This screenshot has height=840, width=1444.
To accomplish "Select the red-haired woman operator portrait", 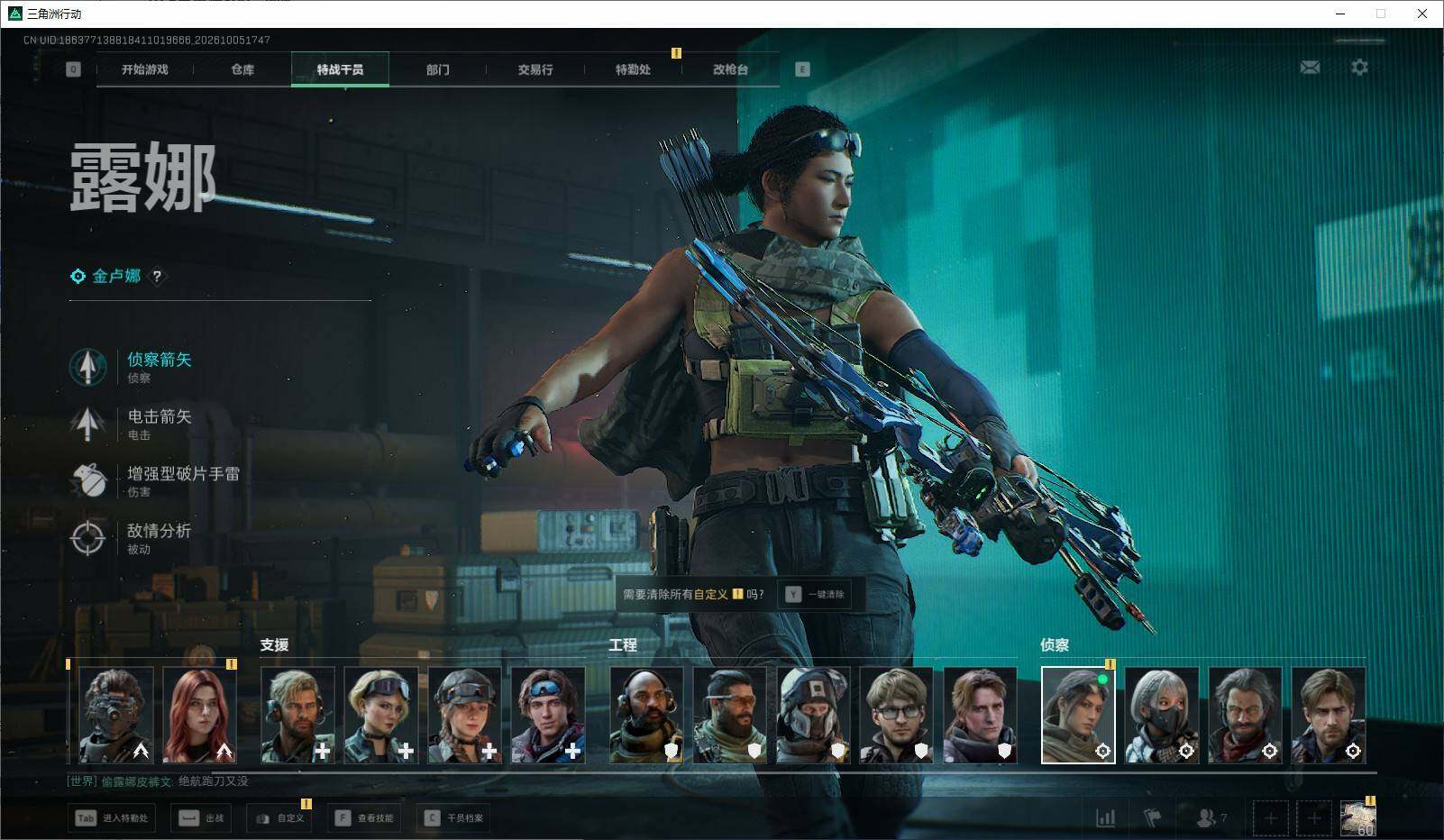I will coord(199,716).
